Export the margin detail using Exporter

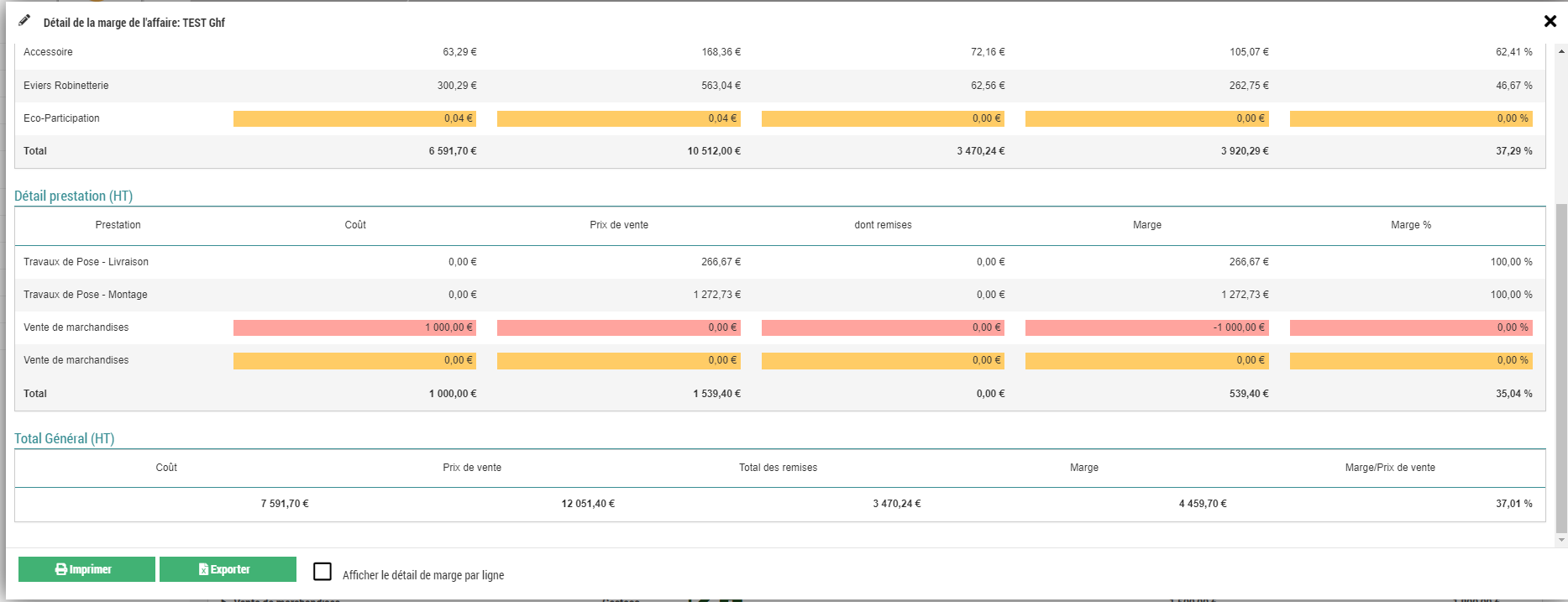(x=228, y=569)
